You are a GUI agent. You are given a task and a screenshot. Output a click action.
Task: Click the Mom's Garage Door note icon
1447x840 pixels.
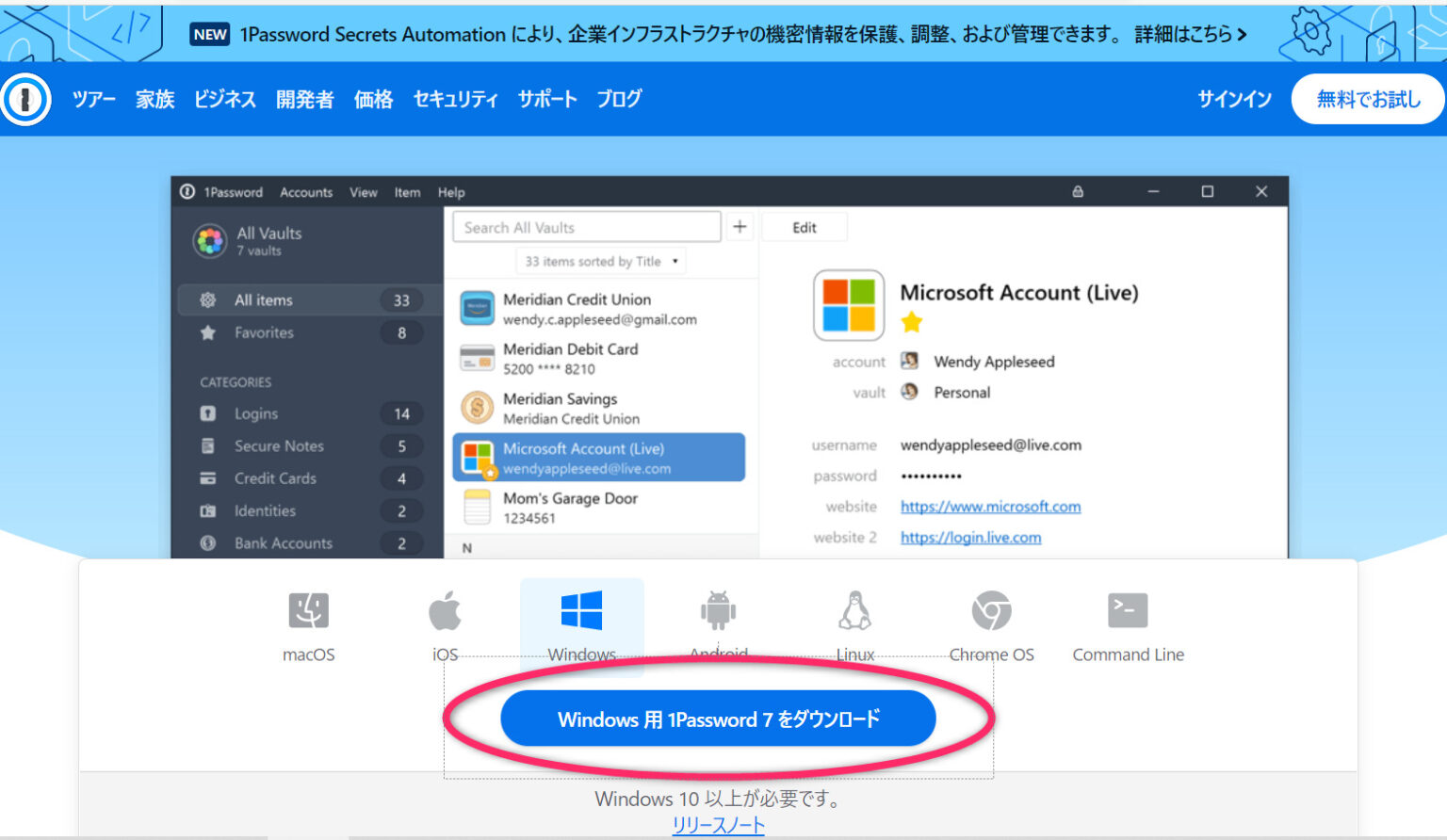(478, 507)
